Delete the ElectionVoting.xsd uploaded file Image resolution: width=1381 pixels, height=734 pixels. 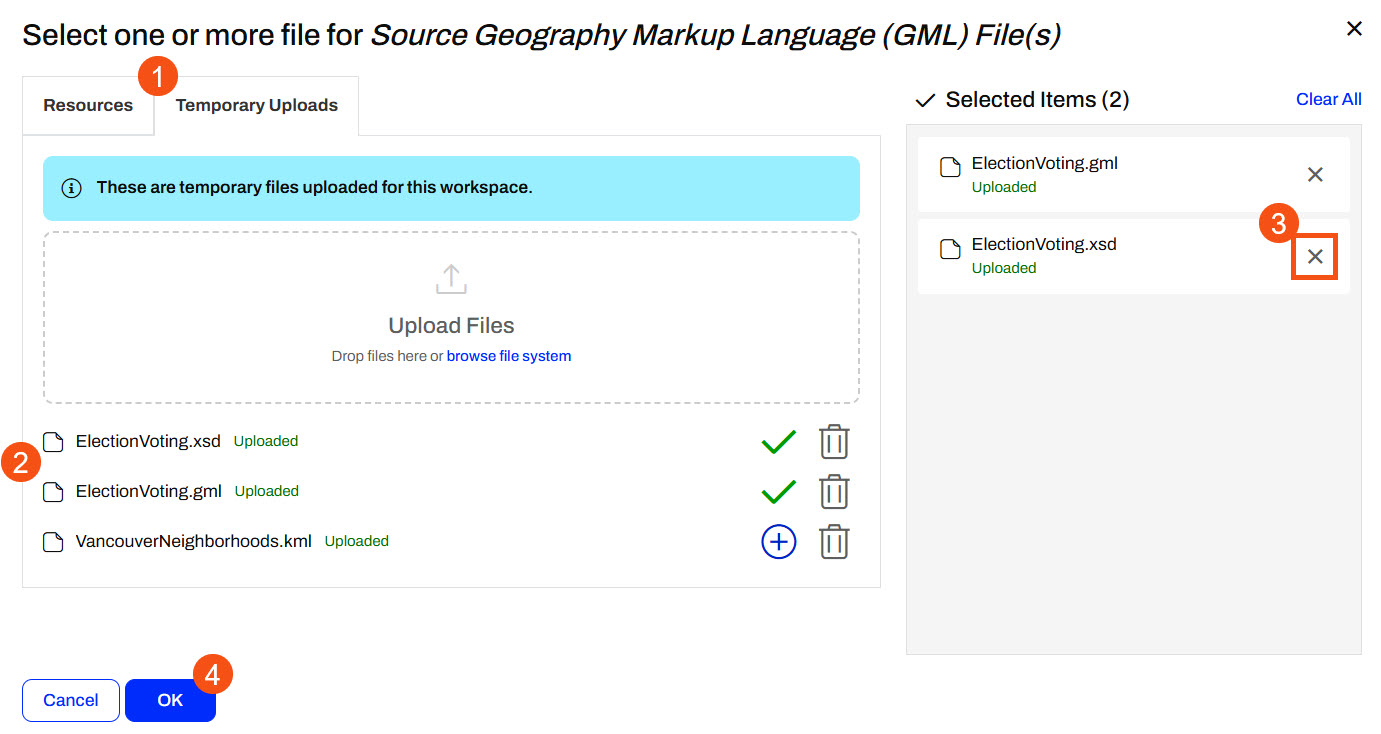pyautogui.click(x=834, y=442)
